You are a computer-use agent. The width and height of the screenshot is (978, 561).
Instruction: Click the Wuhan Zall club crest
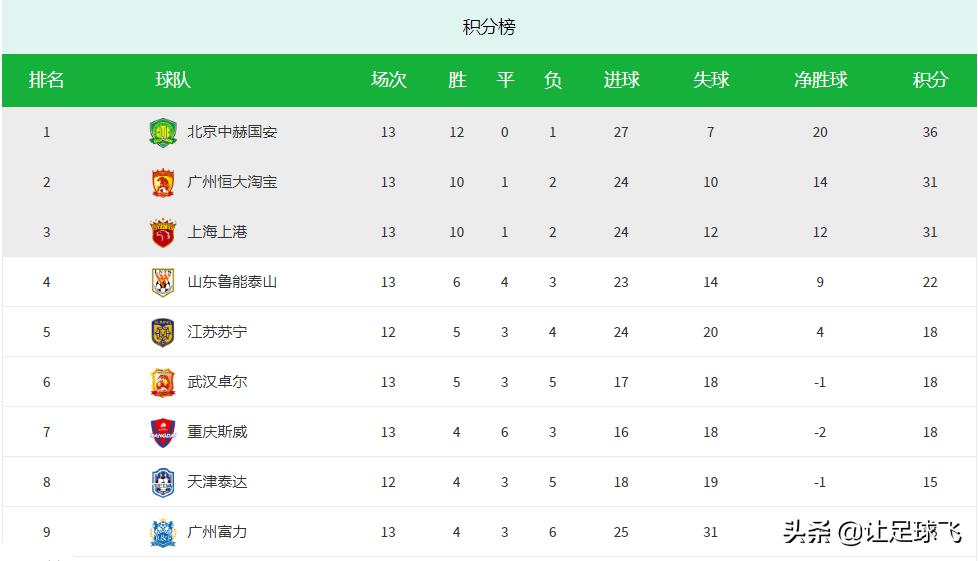click(x=162, y=382)
